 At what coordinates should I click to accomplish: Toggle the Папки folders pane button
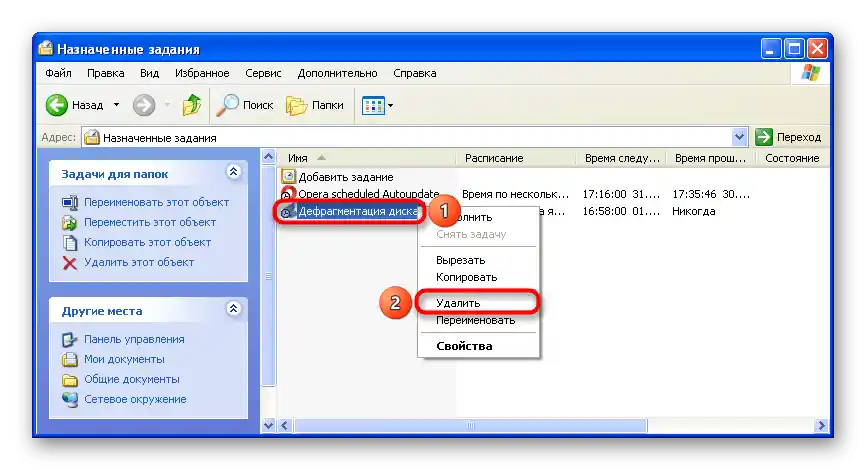tap(315, 105)
